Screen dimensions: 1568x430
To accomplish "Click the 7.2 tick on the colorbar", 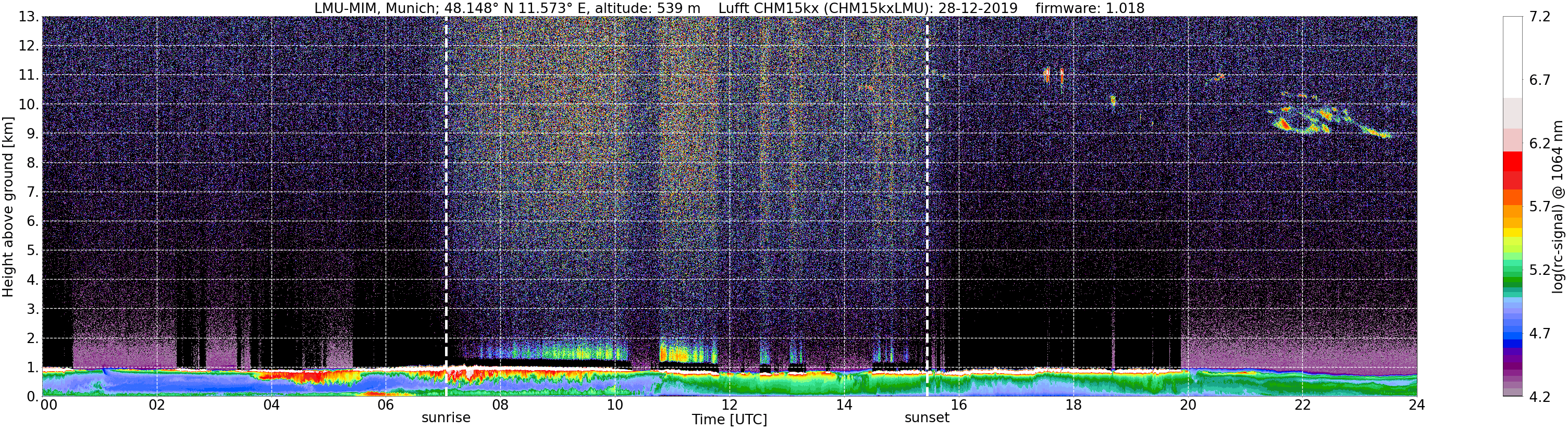I will tap(1540, 17).
